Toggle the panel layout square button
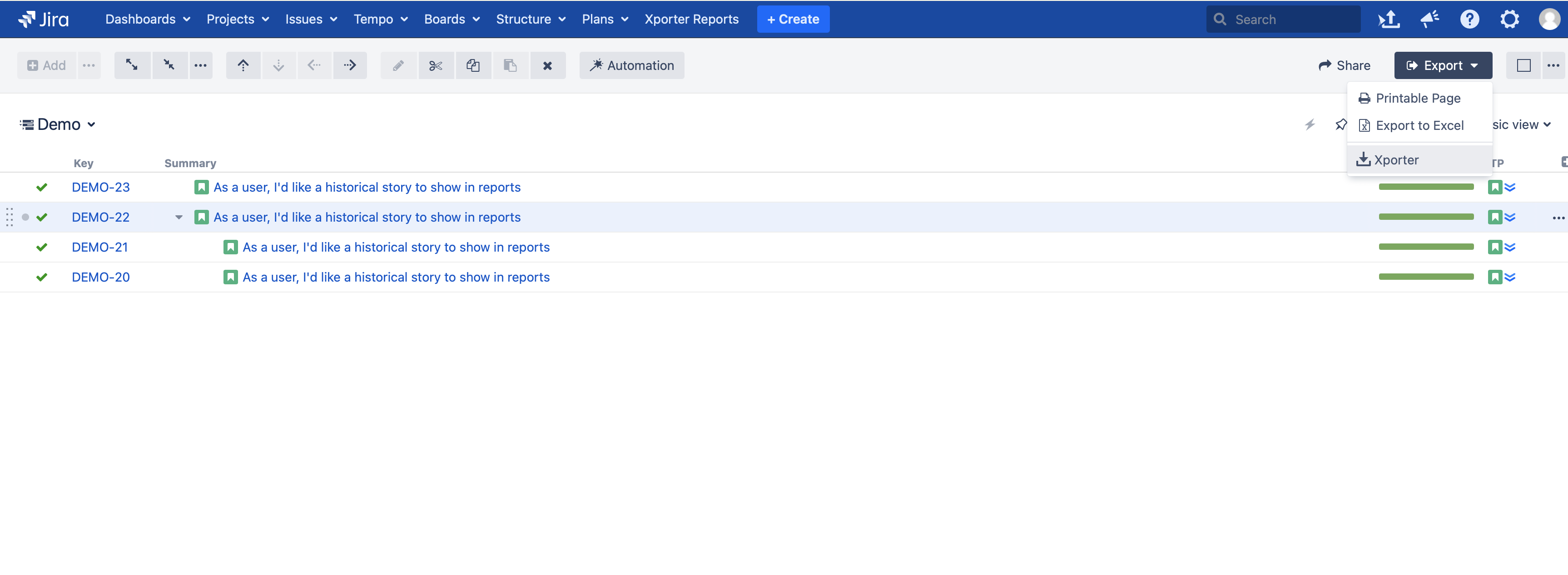 pyautogui.click(x=1523, y=65)
